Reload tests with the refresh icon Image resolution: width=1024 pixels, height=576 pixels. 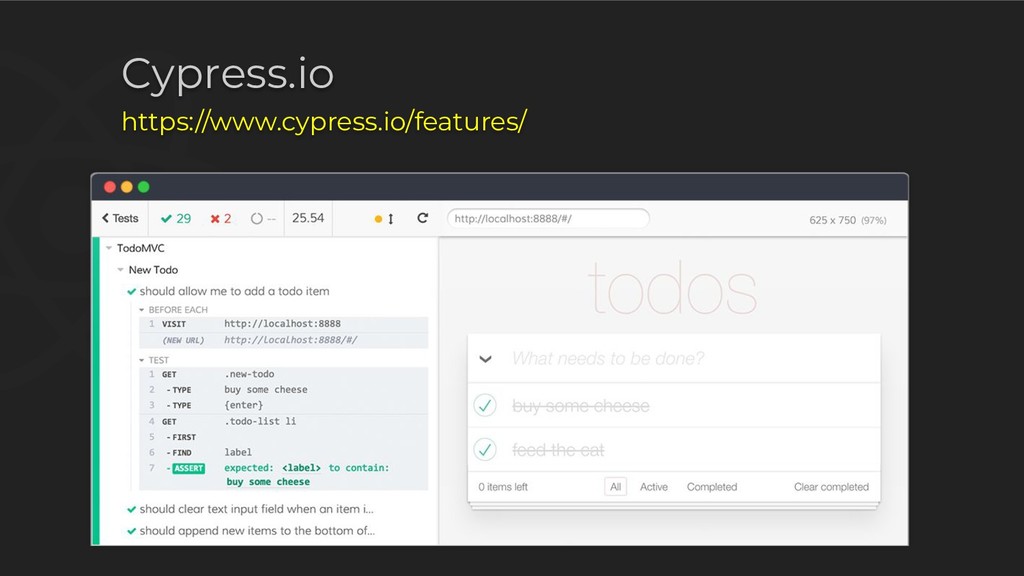click(x=423, y=218)
